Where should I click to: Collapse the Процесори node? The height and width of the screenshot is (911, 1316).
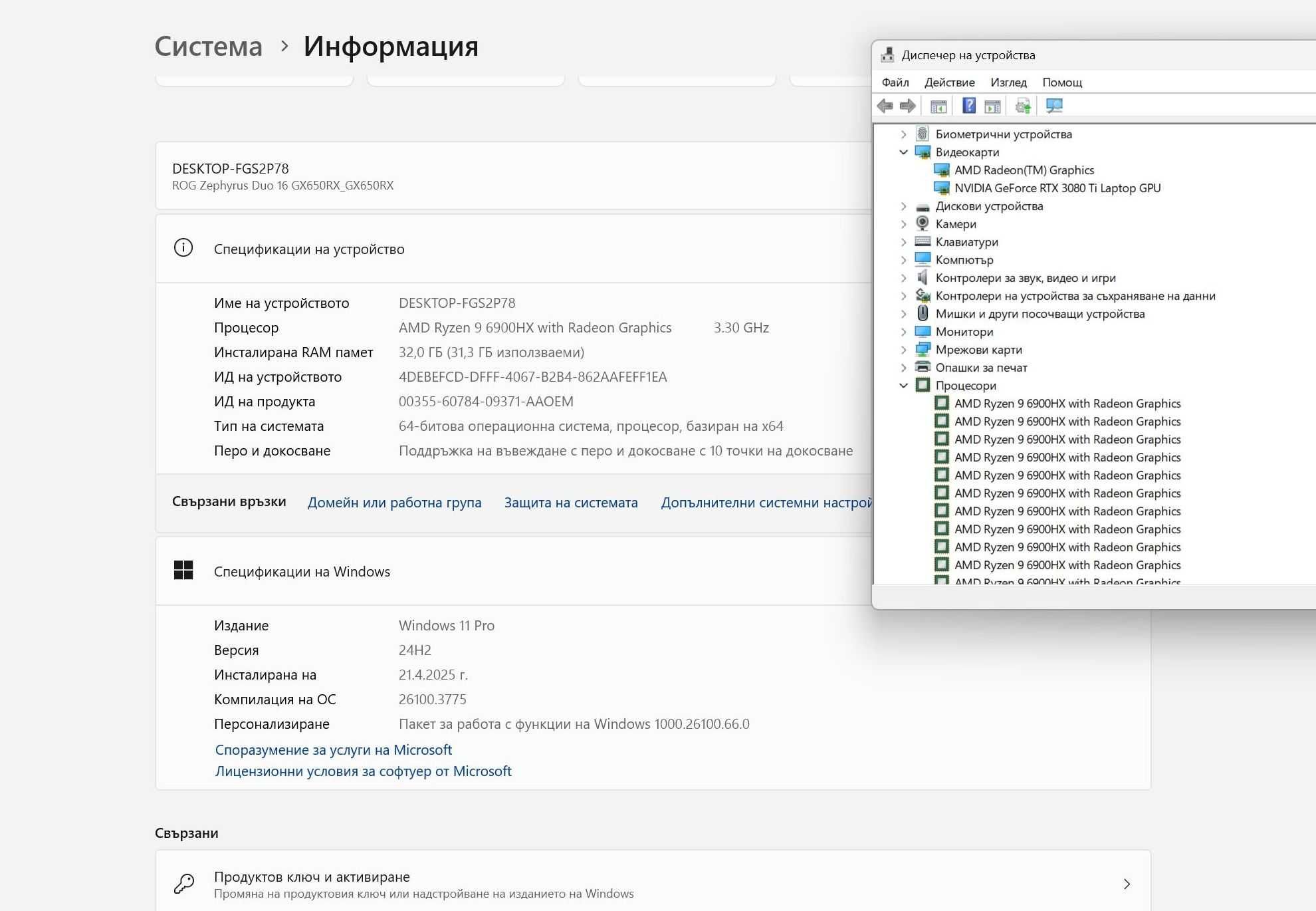(x=903, y=386)
